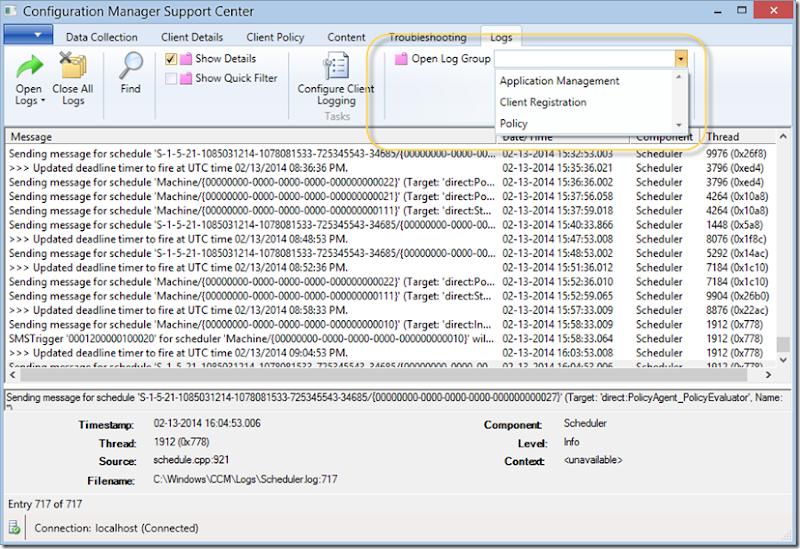800x549 pixels.
Task: Click the Source value schedule.cpp:921
Action: (x=191, y=460)
